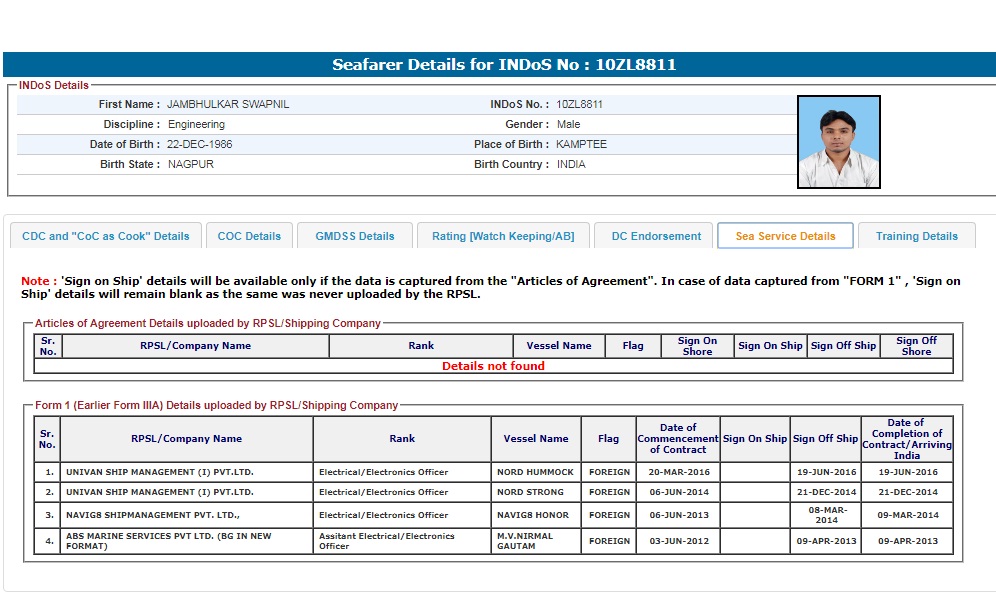The width and height of the screenshot is (996, 592).
Task: Click the Sign Off Shore header in Articles table
Action: click(x=916, y=346)
